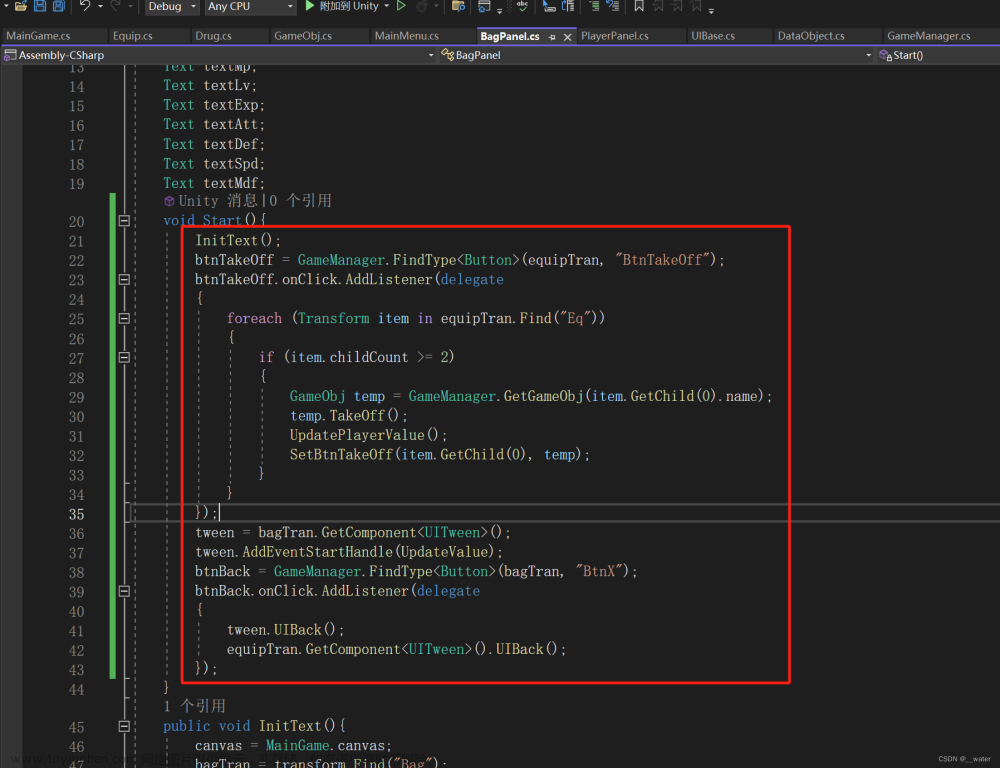Click the "BtnX" string literal on line 38
Image resolution: width=1000 pixels, height=768 pixels.
[601, 572]
